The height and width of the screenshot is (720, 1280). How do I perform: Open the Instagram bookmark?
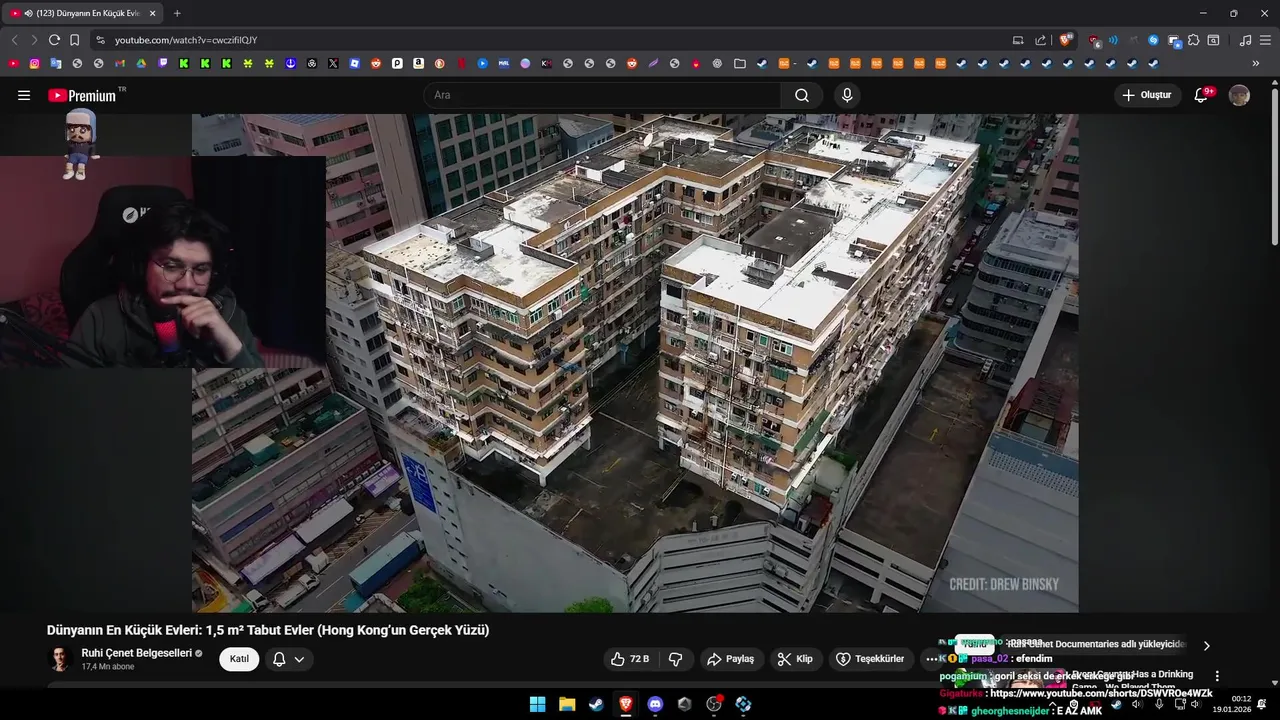34,63
